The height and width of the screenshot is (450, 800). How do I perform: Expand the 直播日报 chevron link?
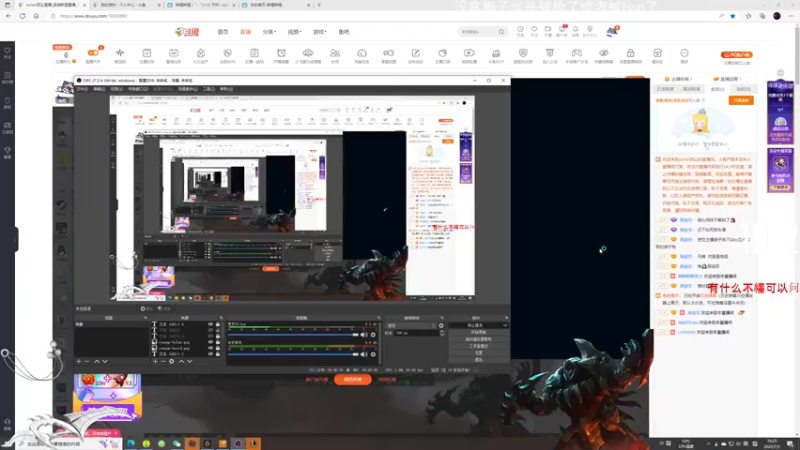click(727, 79)
